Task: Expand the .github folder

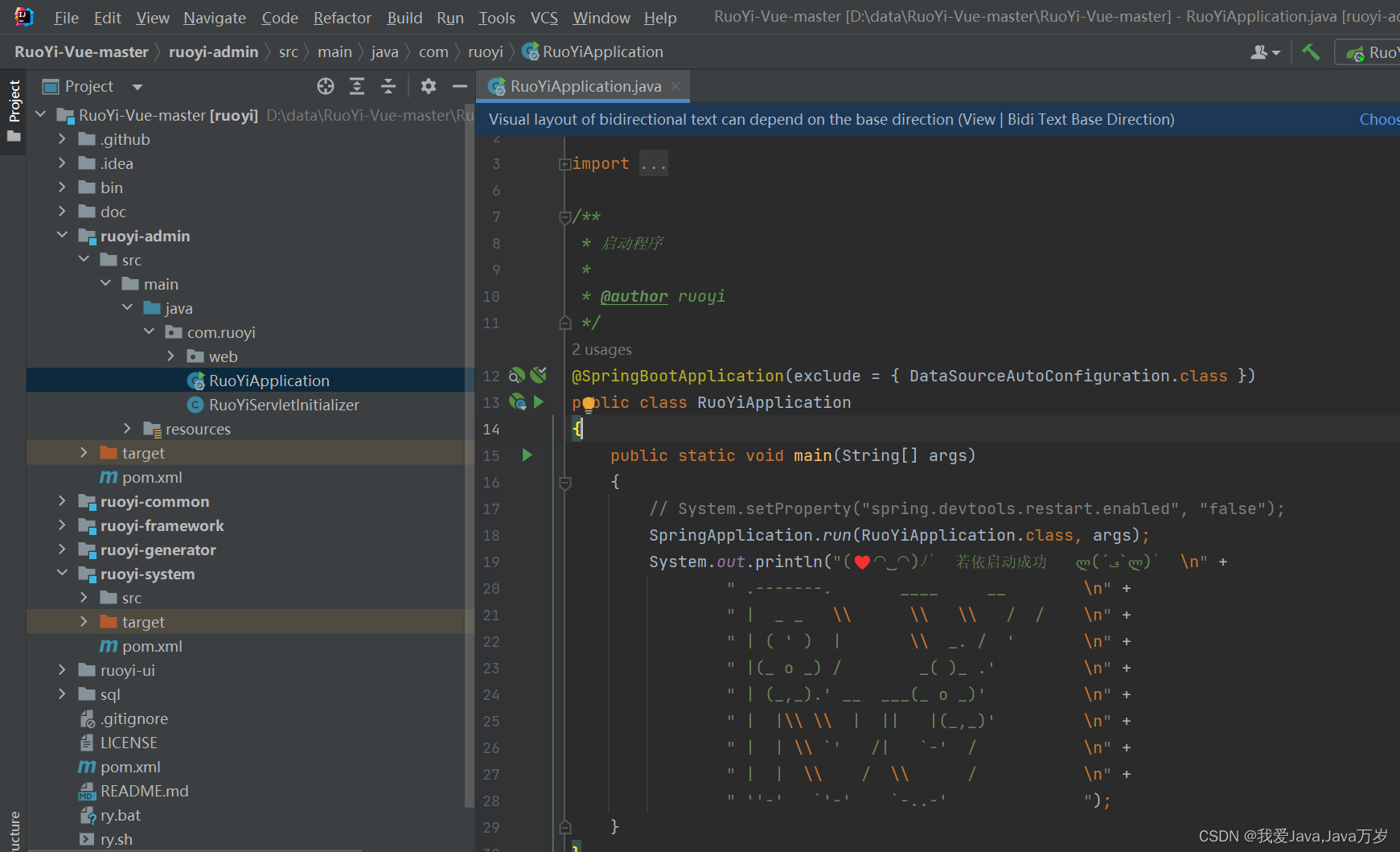Action: point(62,139)
